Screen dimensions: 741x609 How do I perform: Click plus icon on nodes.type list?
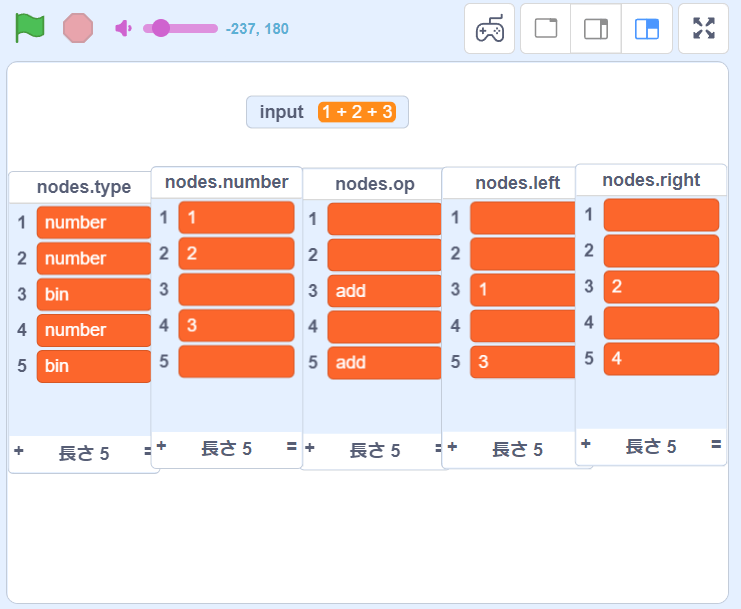(x=18, y=452)
